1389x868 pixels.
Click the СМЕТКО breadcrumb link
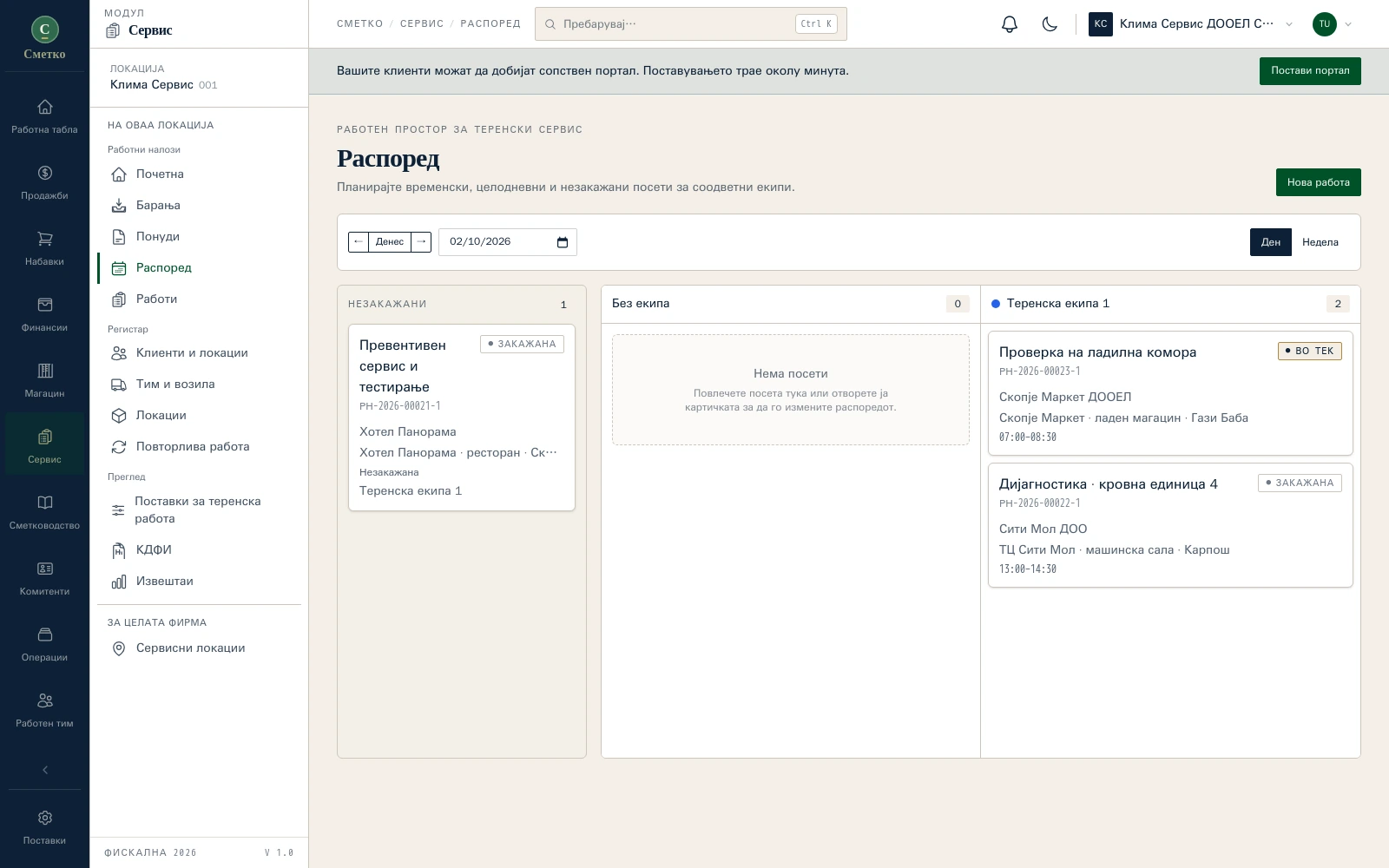pos(360,24)
